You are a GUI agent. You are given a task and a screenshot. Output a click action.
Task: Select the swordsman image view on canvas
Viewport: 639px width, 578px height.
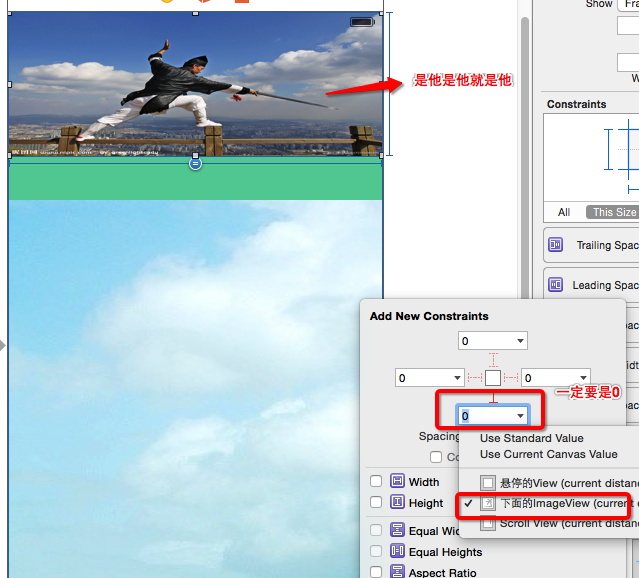click(x=196, y=84)
